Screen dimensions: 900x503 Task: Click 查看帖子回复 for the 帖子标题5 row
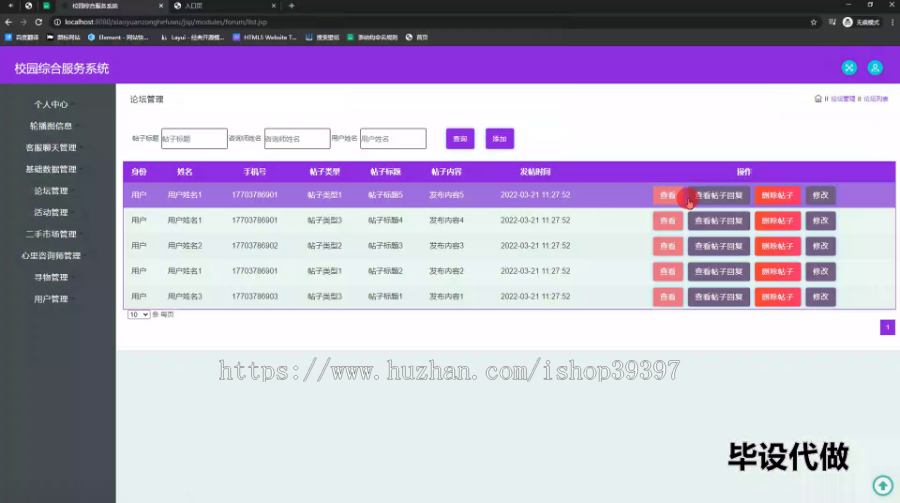[x=719, y=195]
